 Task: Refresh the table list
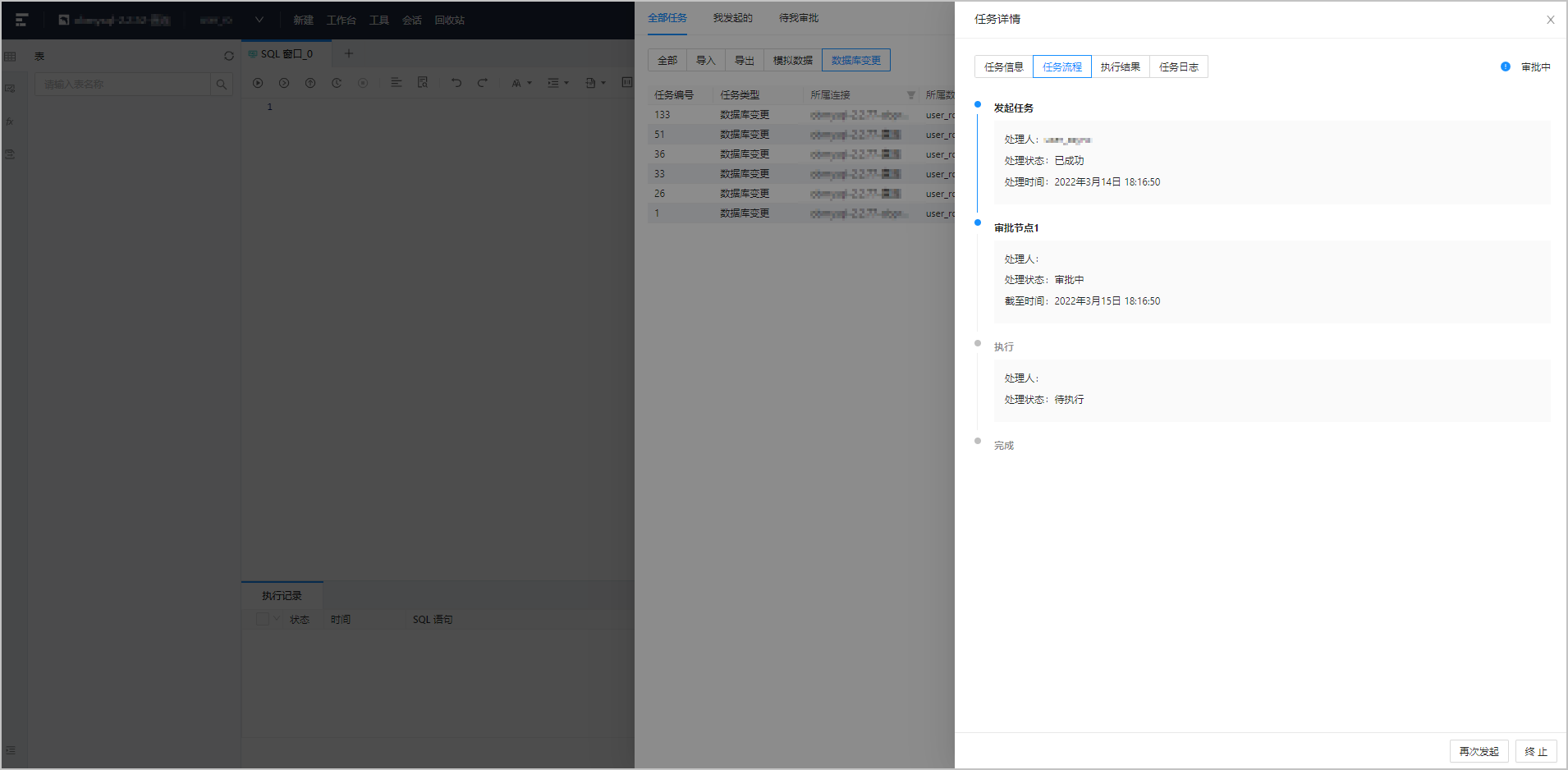(229, 57)
